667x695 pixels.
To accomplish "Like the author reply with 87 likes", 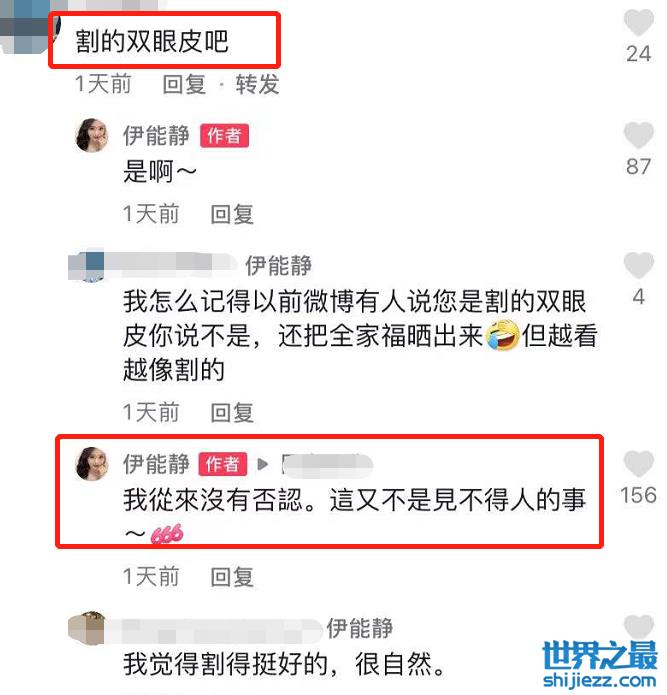I will 638,135.
